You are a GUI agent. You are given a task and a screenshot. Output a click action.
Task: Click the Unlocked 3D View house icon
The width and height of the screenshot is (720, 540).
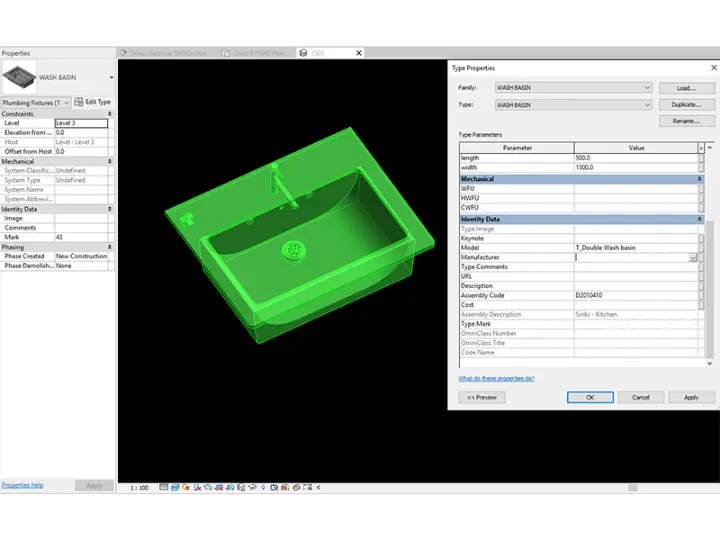tap(241, 487)
